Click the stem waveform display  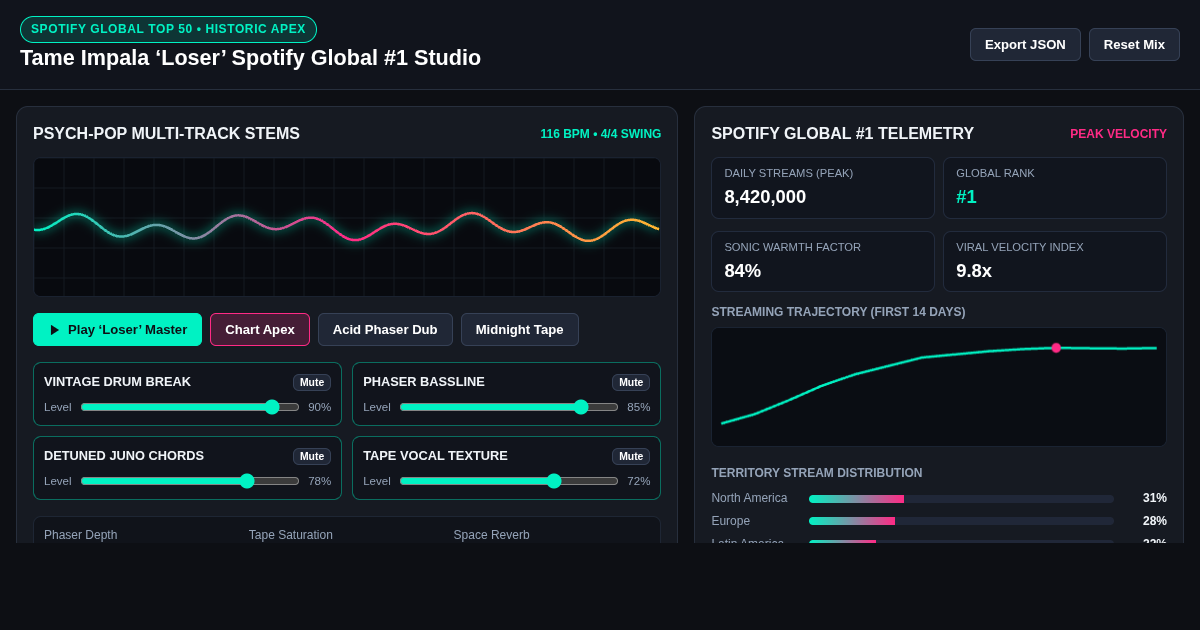click(347, 227)
